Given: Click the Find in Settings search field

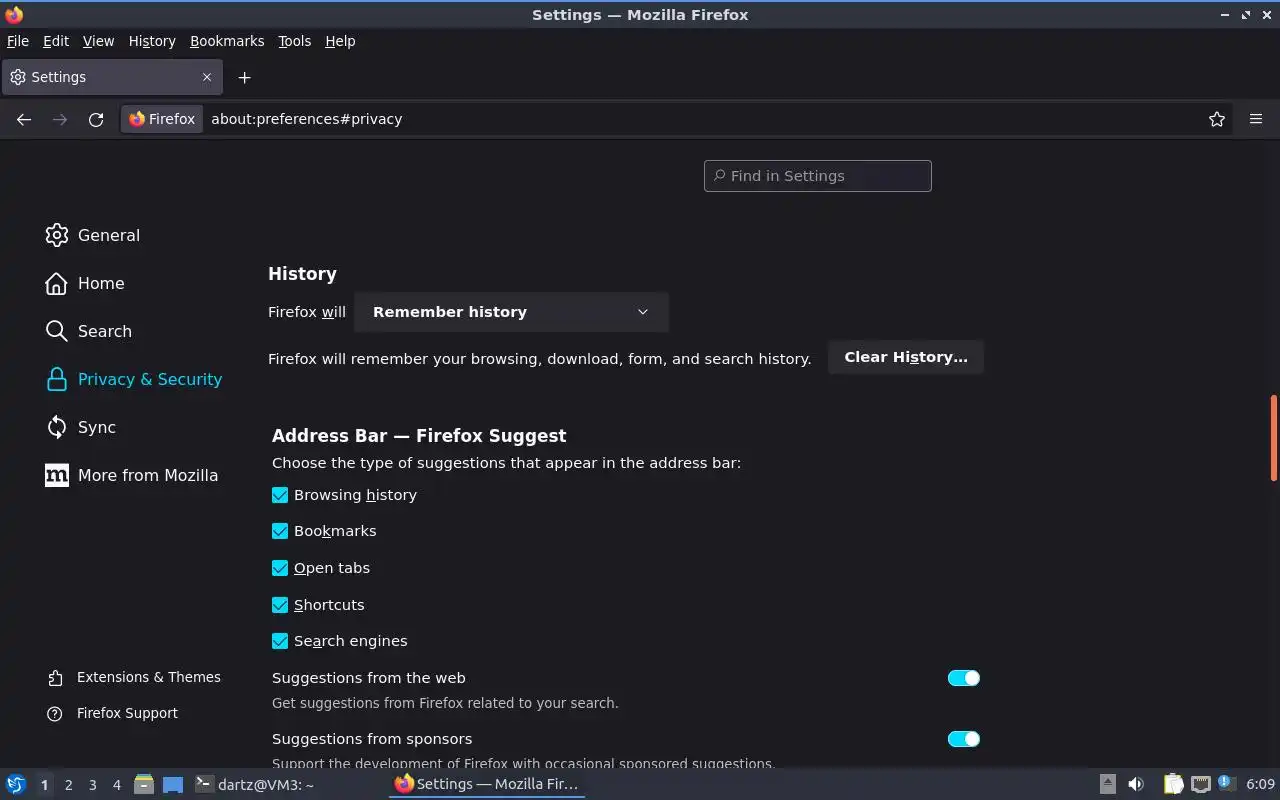Looking at the screenshot, I should click(x=818, y=176).
